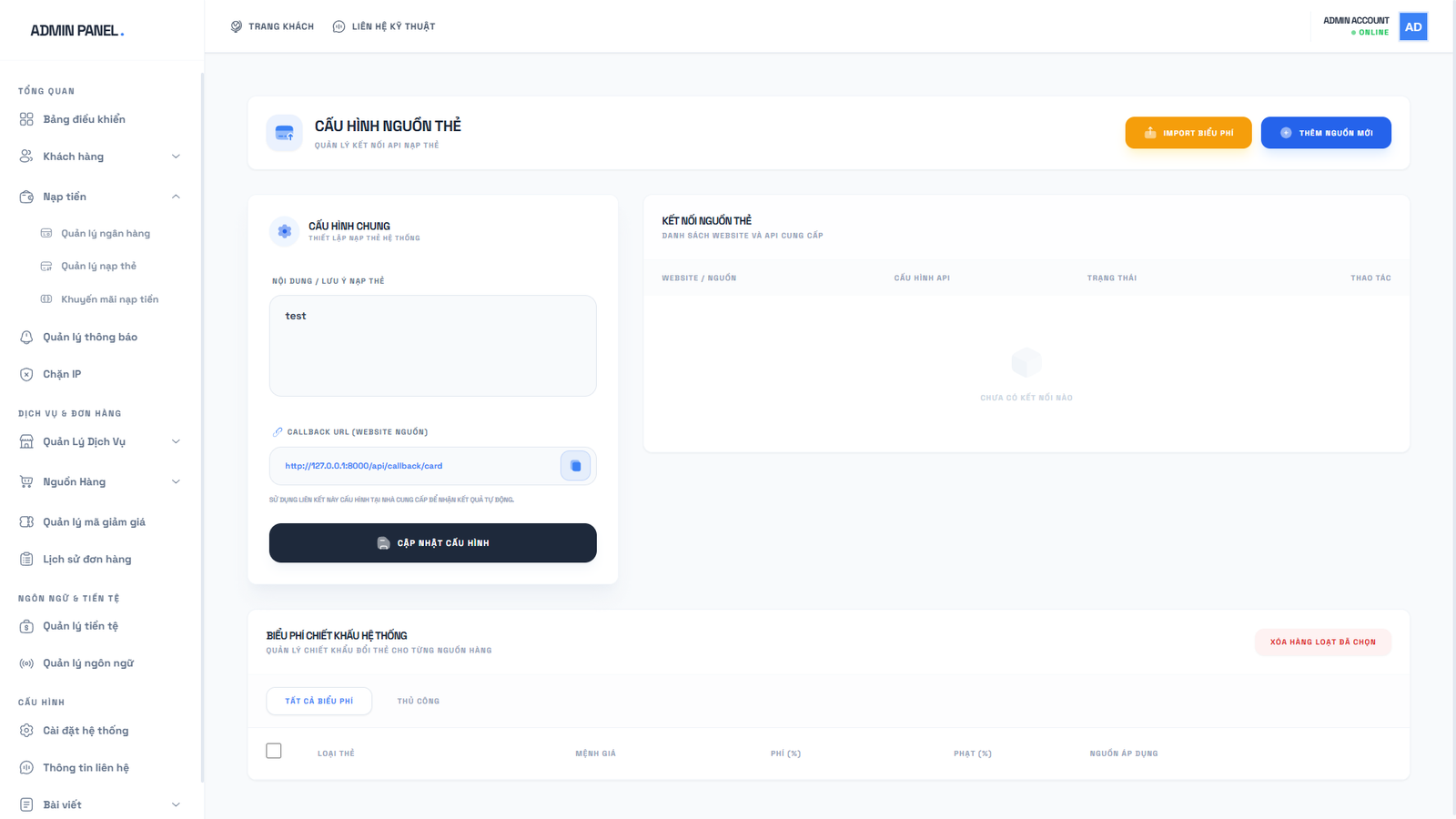Screen dimensions: 1456x819
Task: Switch to the Thủ Công tab
Action: tap(418, 701)
